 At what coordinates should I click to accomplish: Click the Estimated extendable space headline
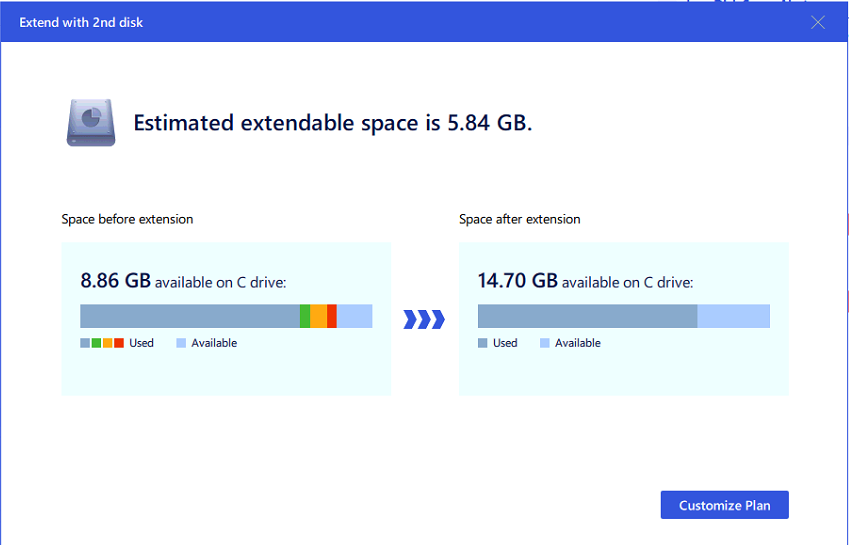(x=332, y=124)
